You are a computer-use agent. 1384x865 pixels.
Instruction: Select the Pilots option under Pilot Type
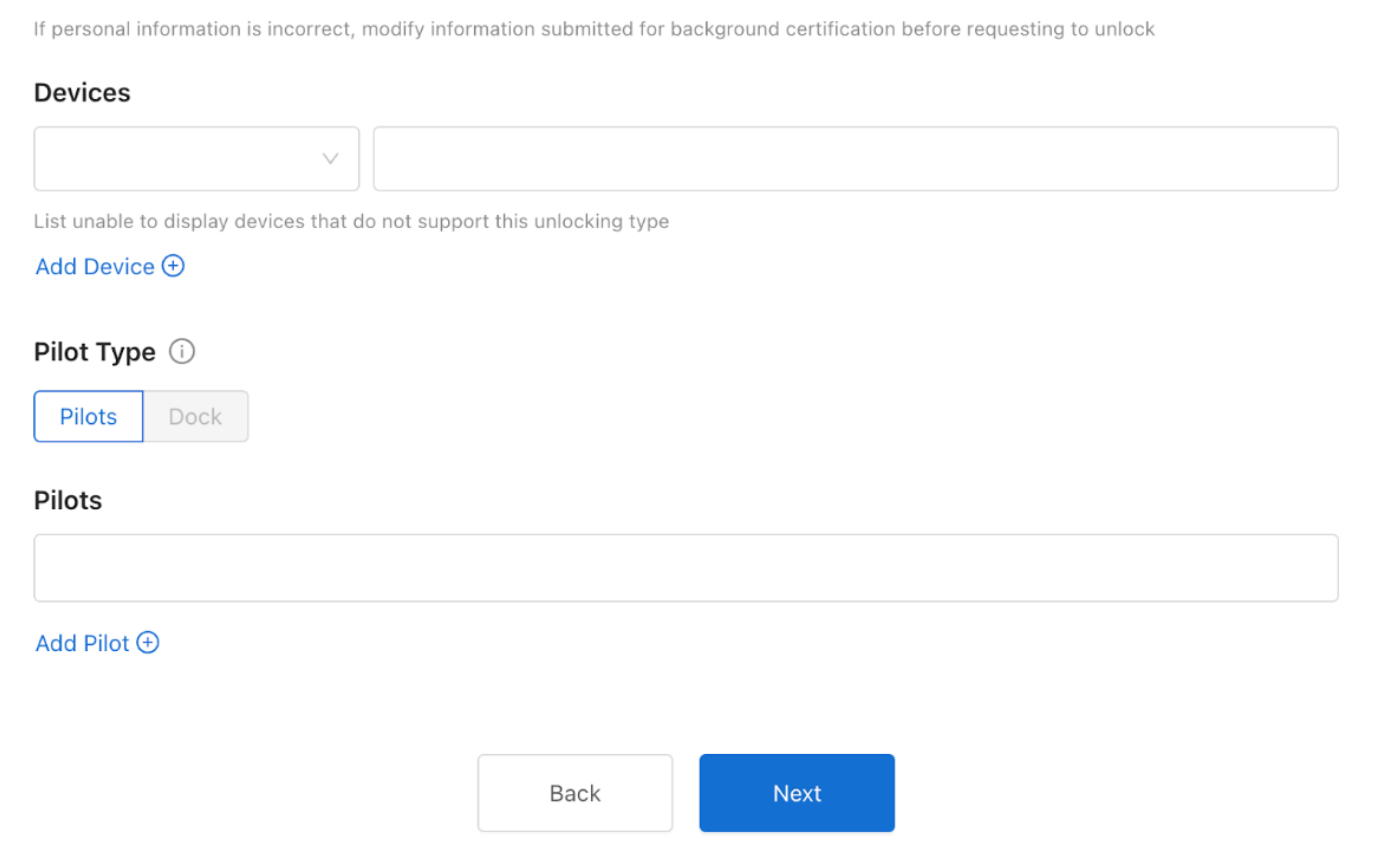point(88,417)
